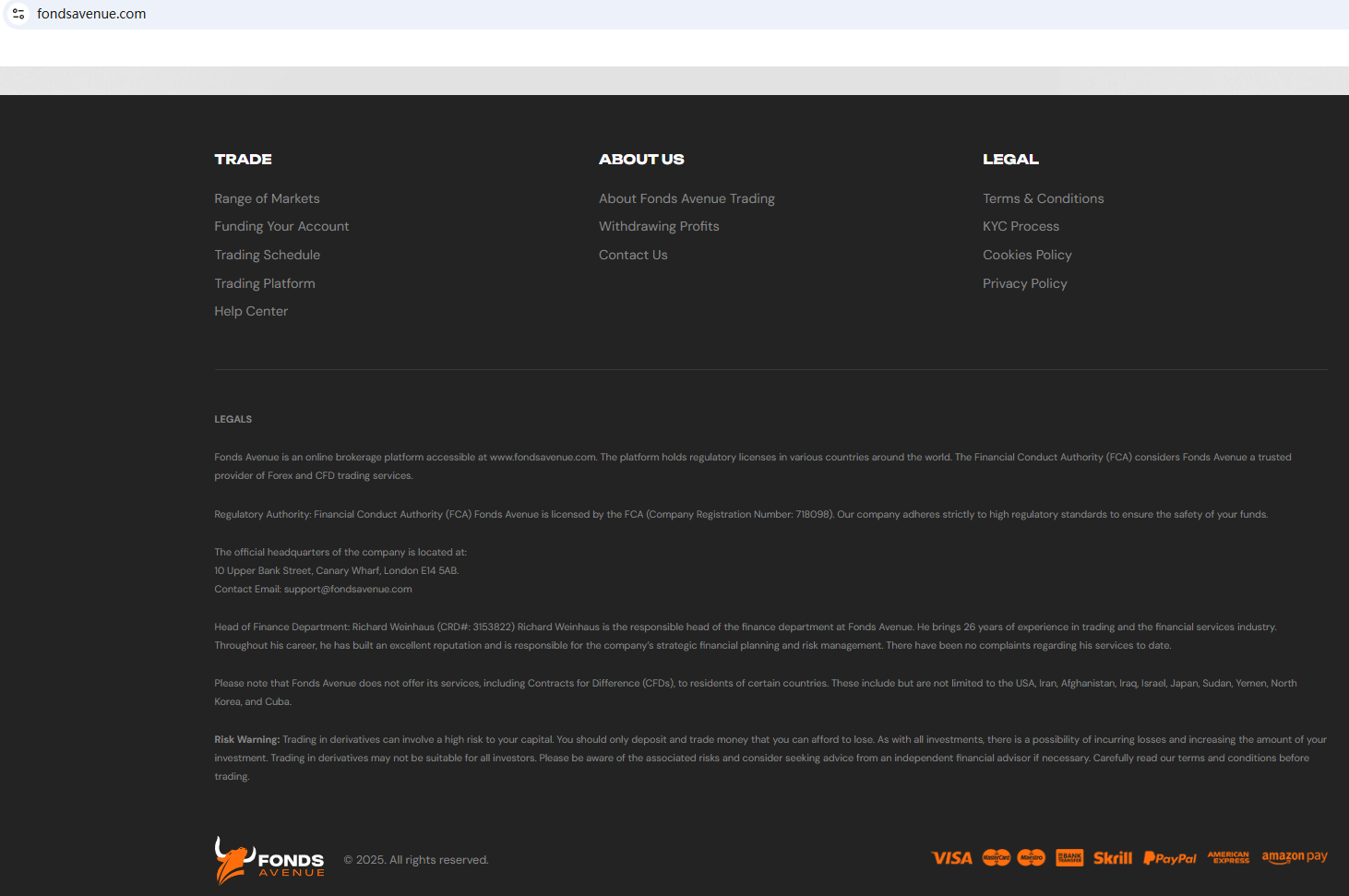View the Privacy Policy link
This screenshot has width=1349, height=896.
[1025, 283]
